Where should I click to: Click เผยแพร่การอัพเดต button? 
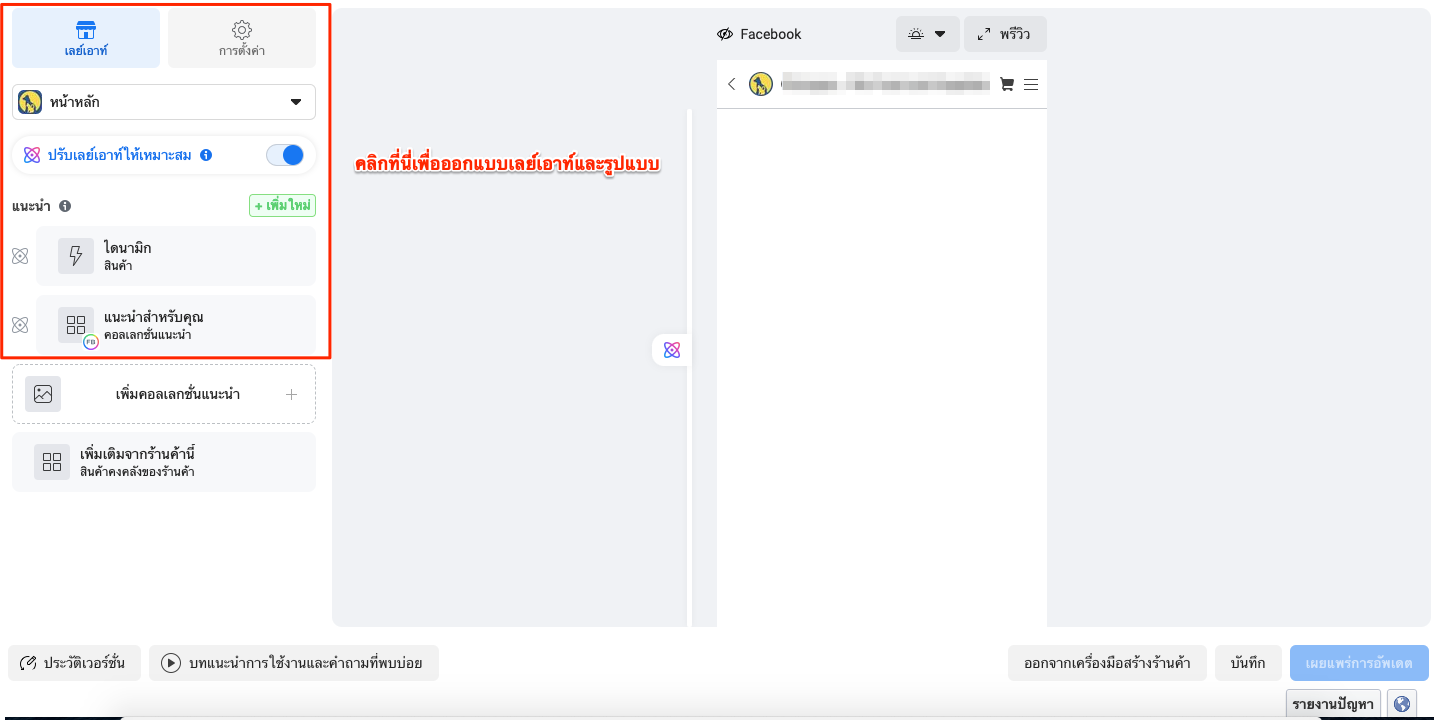(x=1360, y=663)
